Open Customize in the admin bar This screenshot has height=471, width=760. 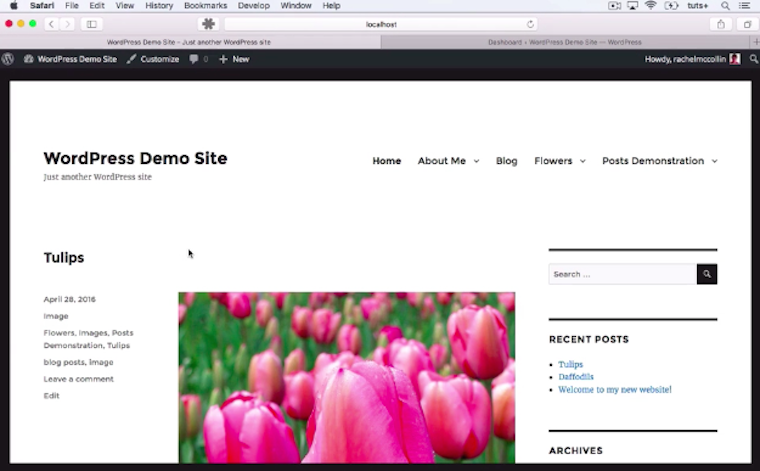tap(153, 59)
